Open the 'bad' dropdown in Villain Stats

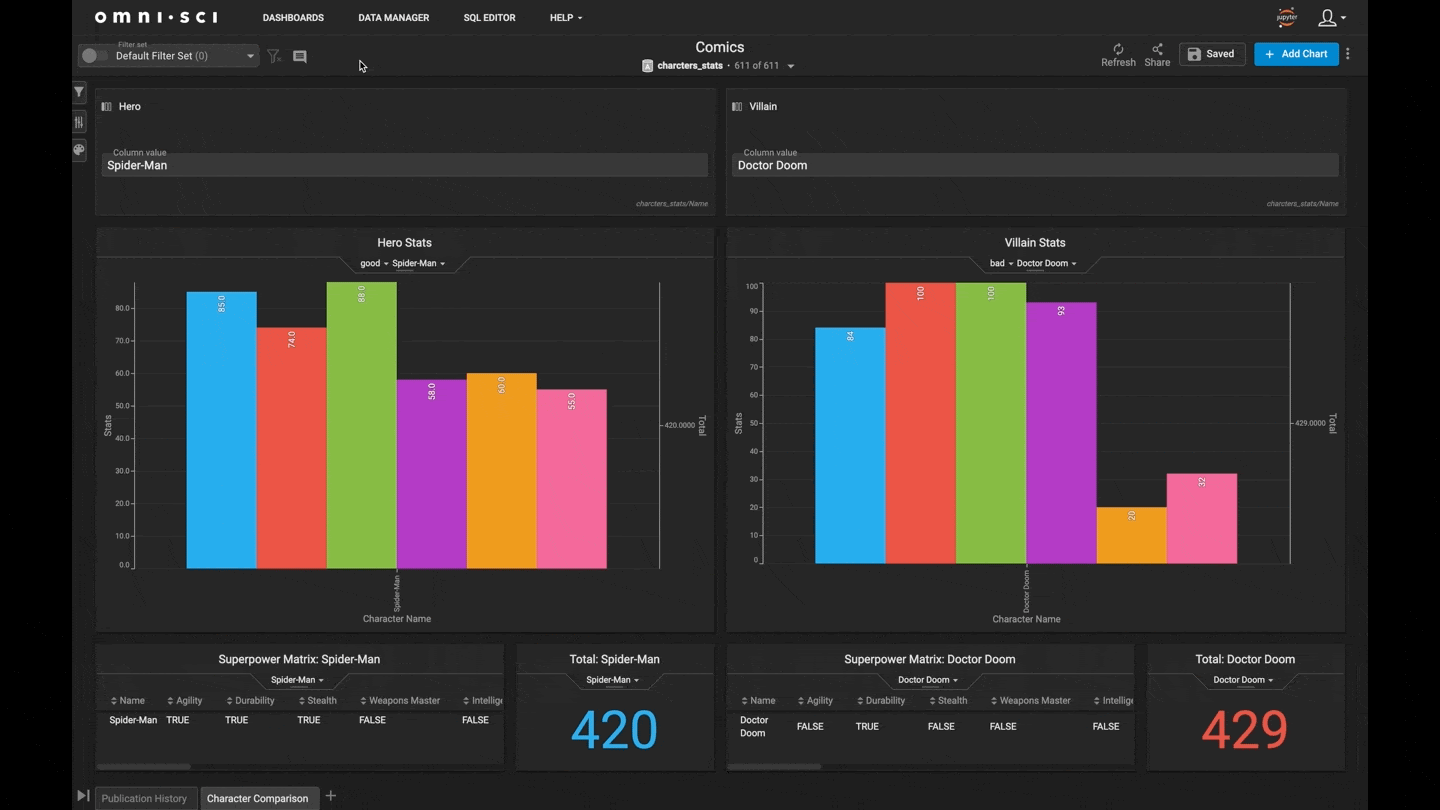pyautogui.click(x=1001, y=264)
